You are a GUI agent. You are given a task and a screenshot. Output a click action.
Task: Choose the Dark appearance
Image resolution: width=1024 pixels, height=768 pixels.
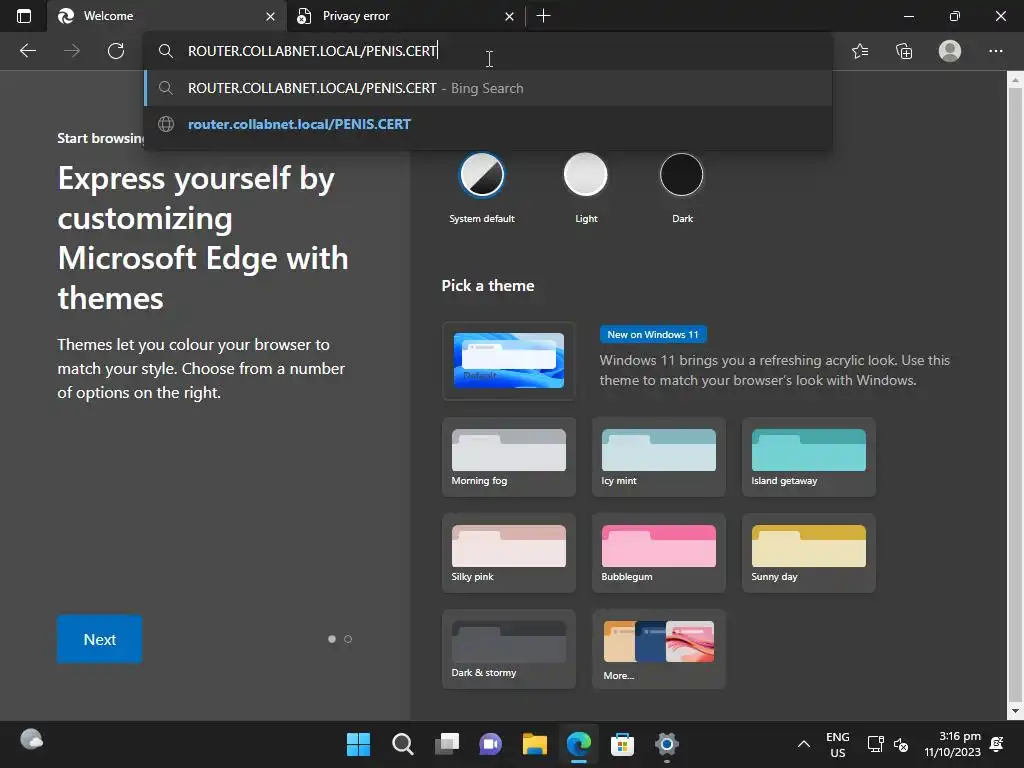tap(682, 175)
